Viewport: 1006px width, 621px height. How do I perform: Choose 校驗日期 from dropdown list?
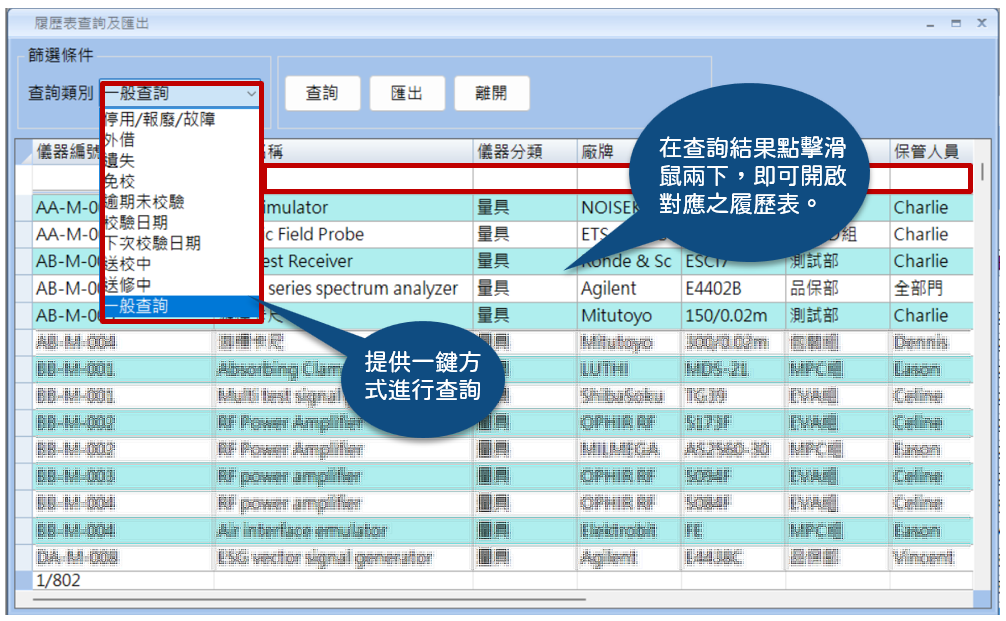click(x=136, y=223)
